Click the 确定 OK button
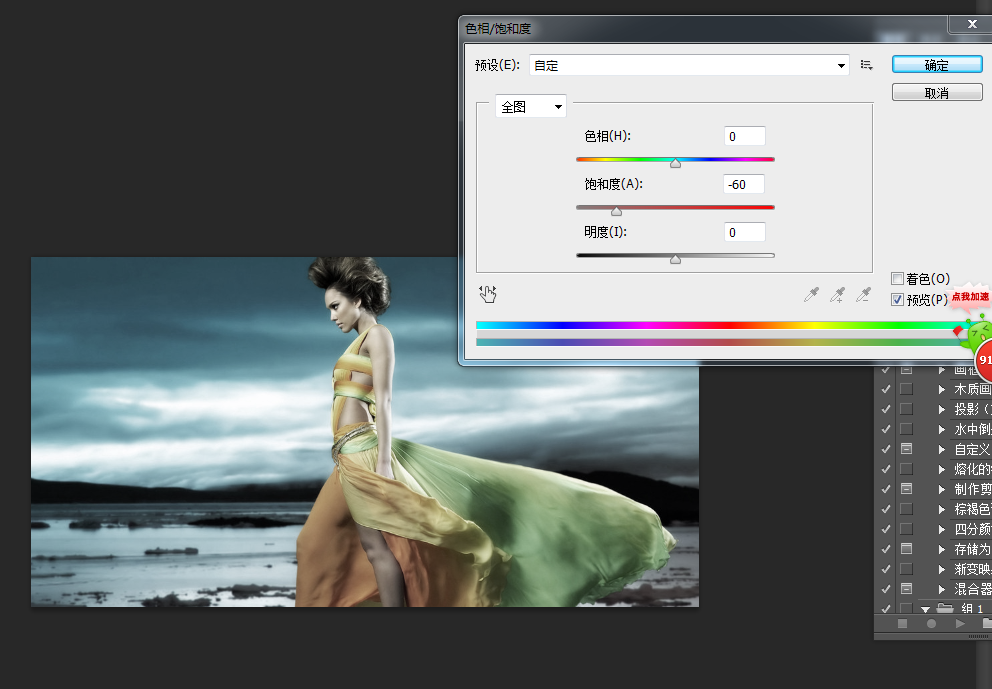The height and width of the screenshot is (689, 992). point(937,65)
